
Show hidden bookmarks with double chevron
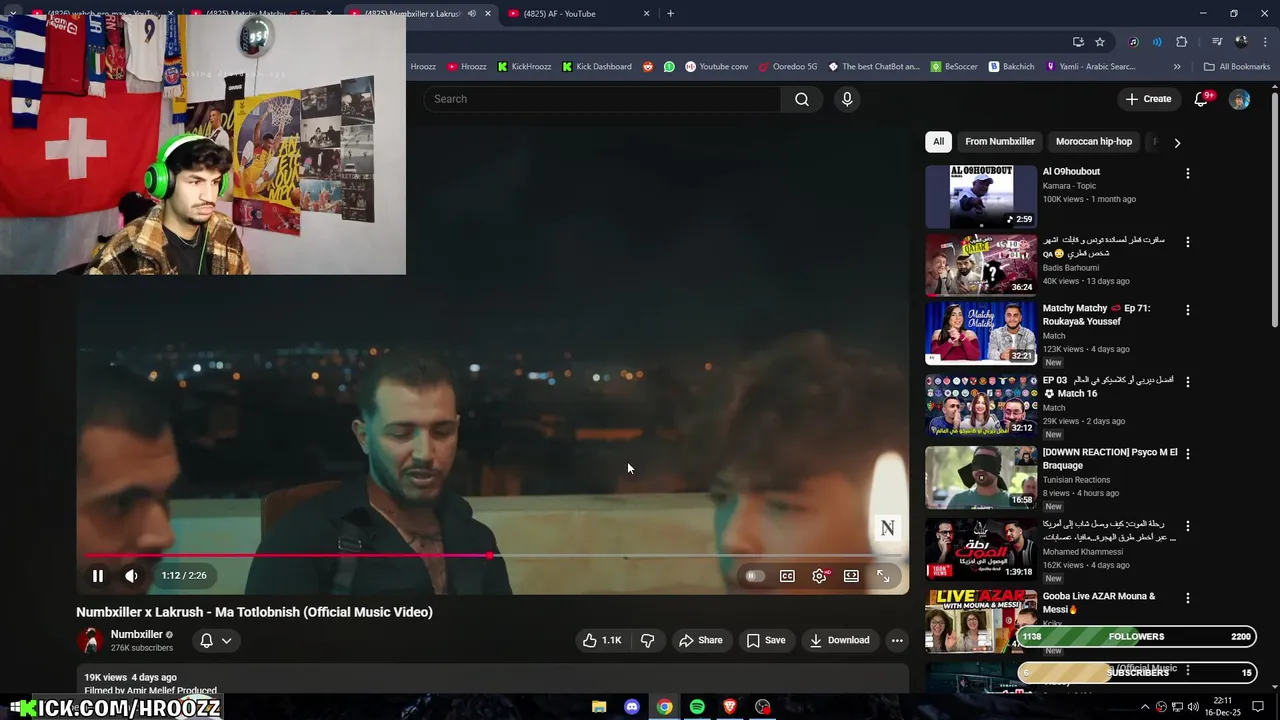click(x=1177, y=67)
